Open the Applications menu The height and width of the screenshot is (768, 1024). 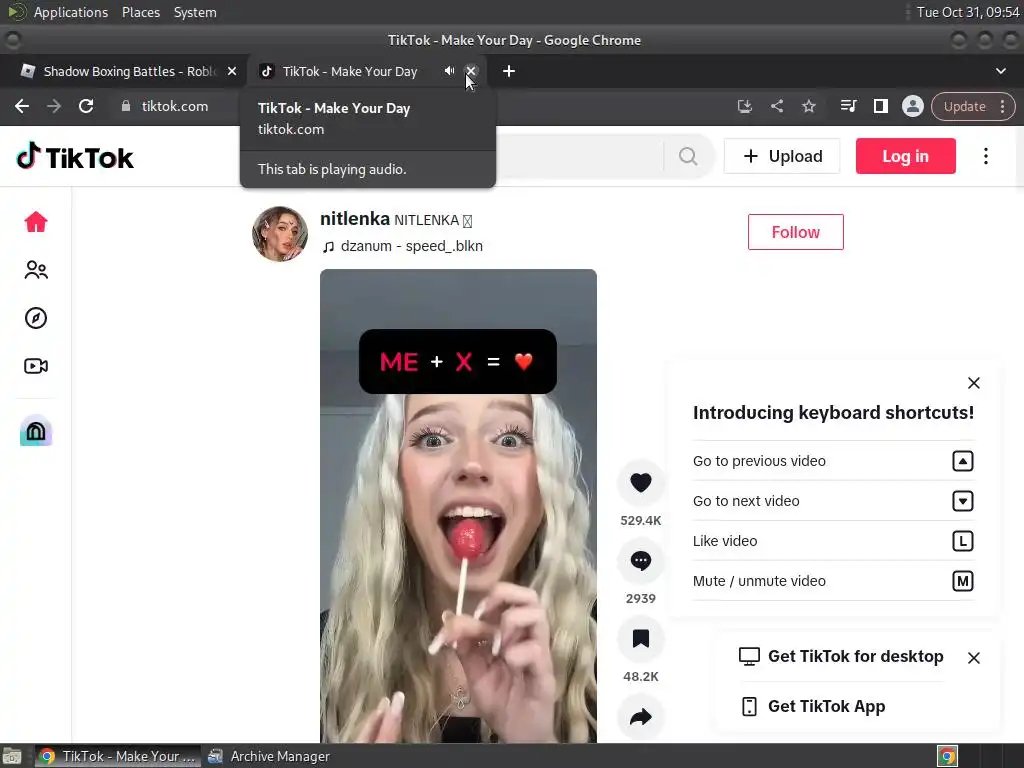pos(71,12)
